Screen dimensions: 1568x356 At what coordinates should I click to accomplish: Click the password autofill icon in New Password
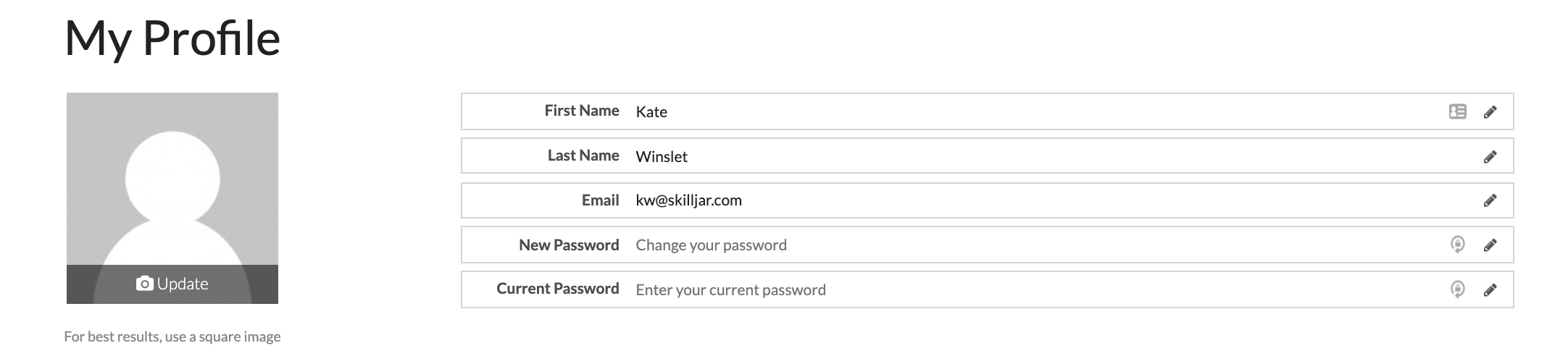click(x=1457, y=245)
